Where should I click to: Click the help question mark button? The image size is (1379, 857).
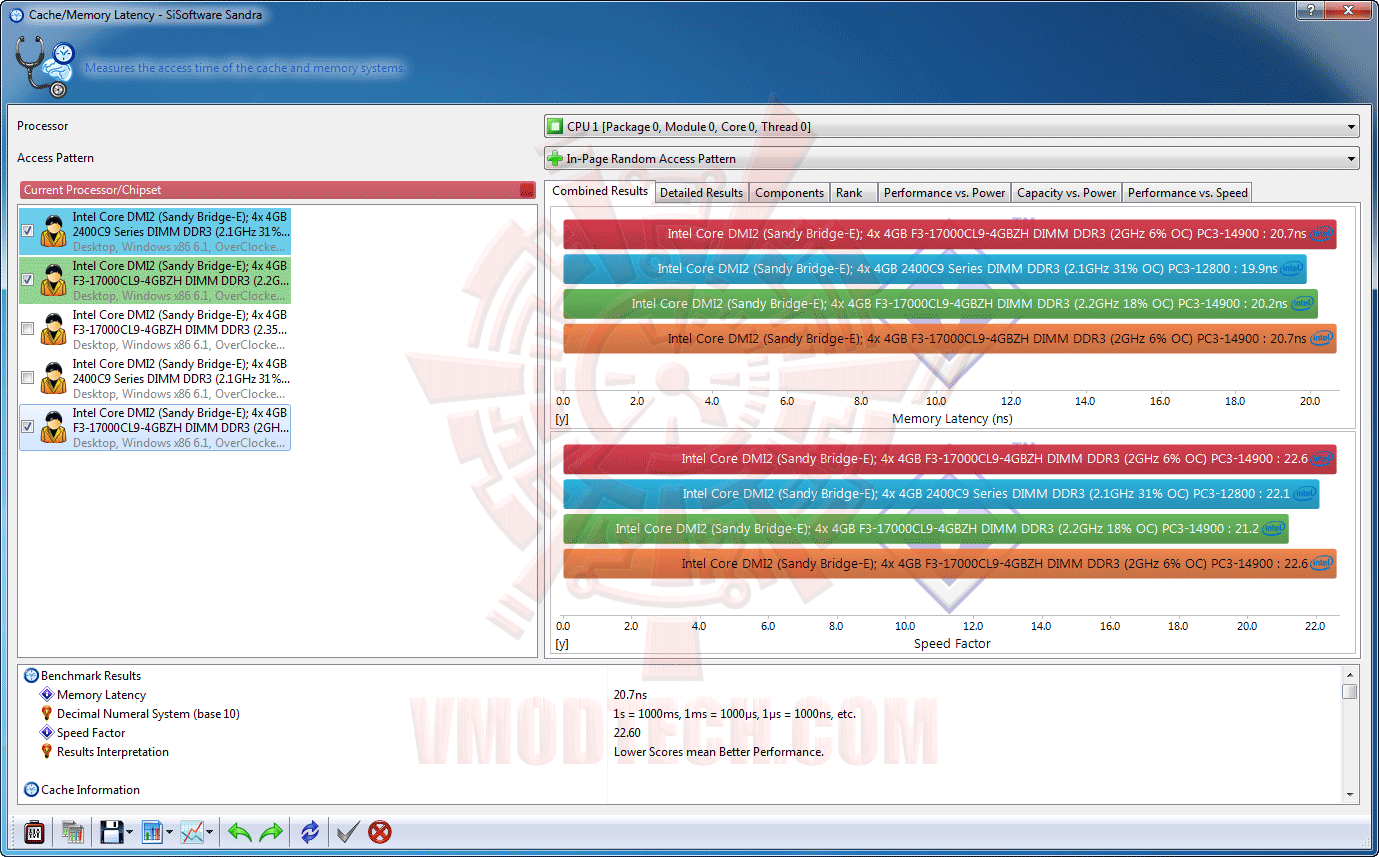(x=1309, y=9)
